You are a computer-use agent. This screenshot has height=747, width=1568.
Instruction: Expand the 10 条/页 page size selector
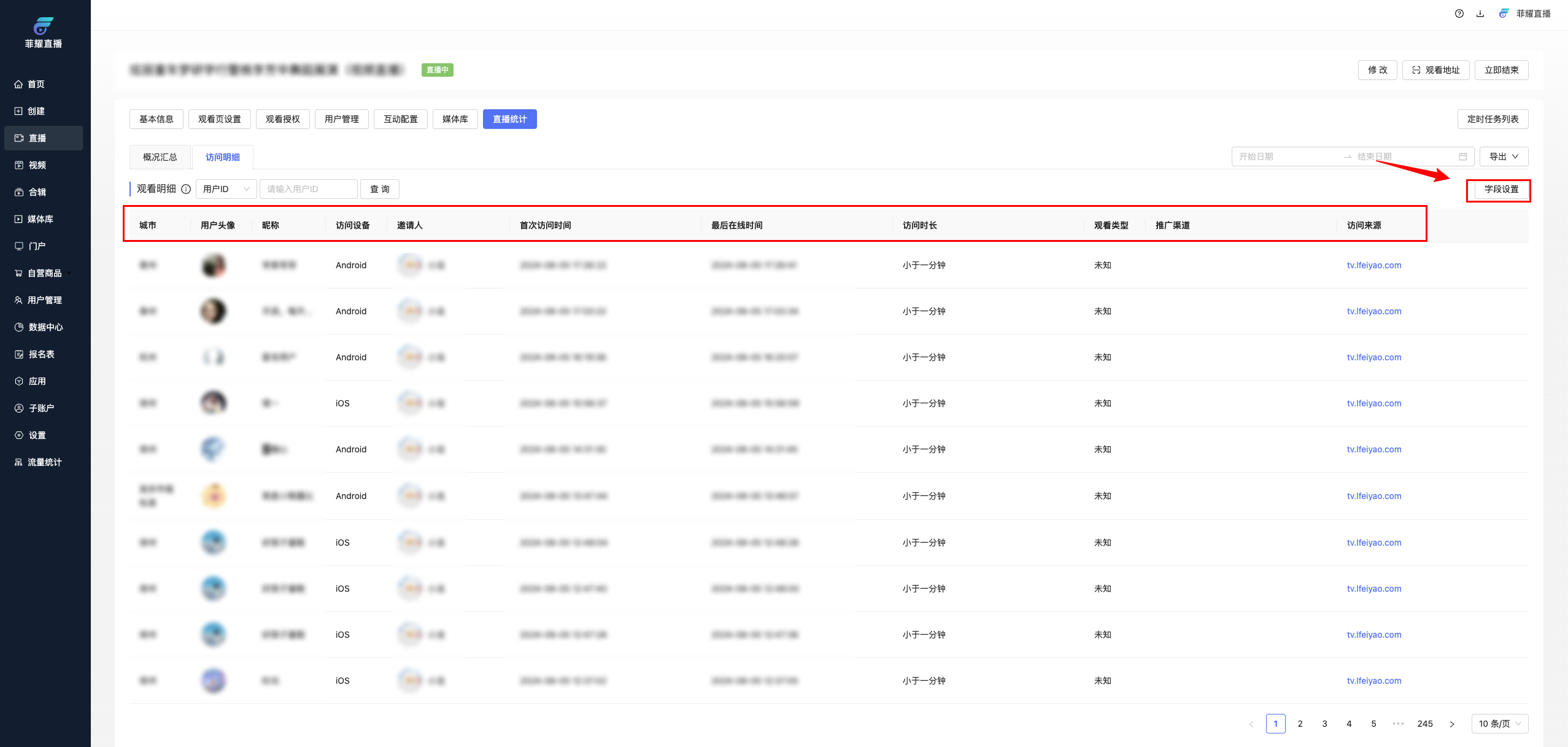[1499, 724]
